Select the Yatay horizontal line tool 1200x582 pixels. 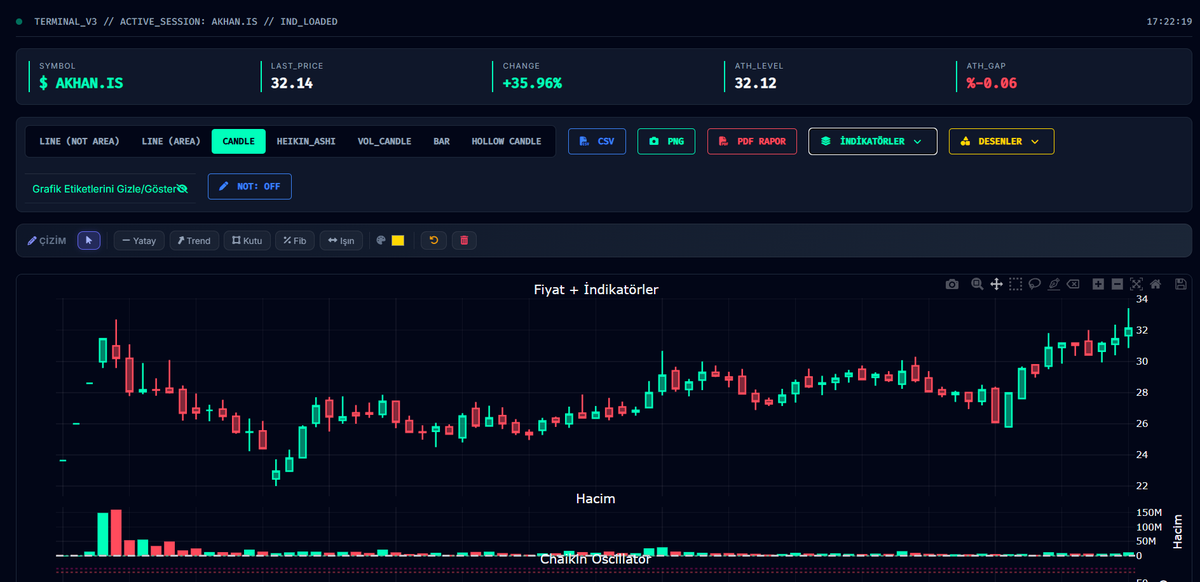coord(139,240)
